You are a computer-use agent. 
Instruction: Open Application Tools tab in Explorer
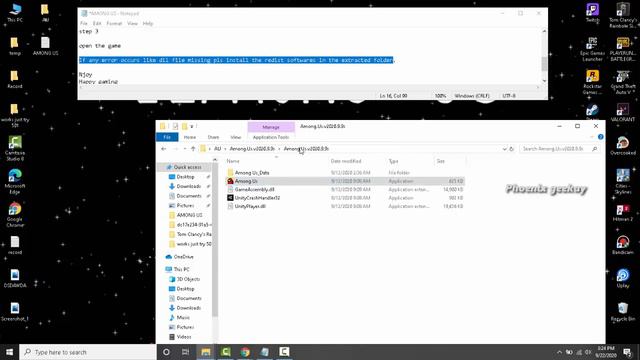(271, 137)
